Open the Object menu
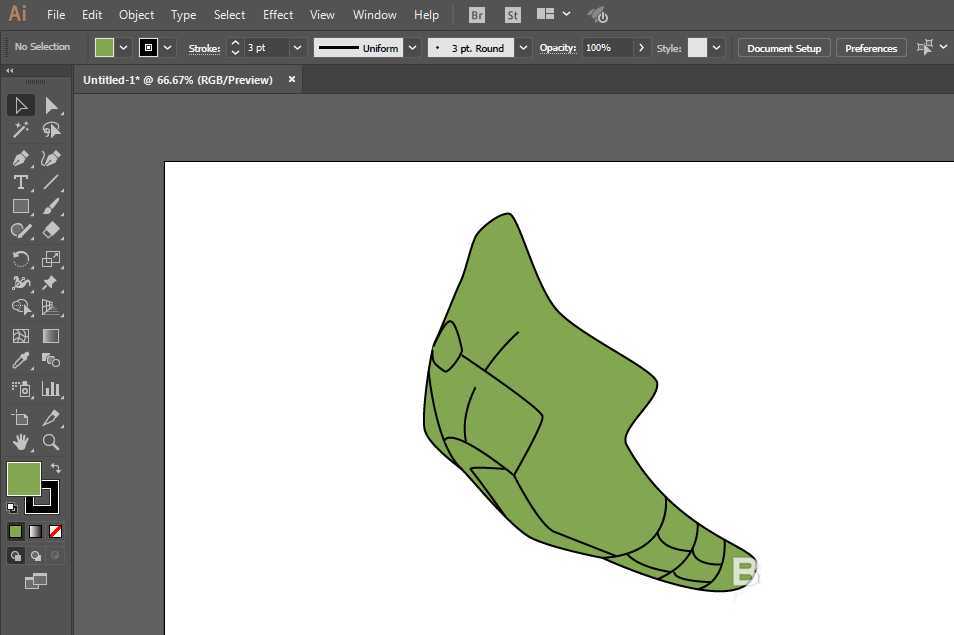This screenshot has width=954, height=635. pyautogui.click(x=136, y=15)
